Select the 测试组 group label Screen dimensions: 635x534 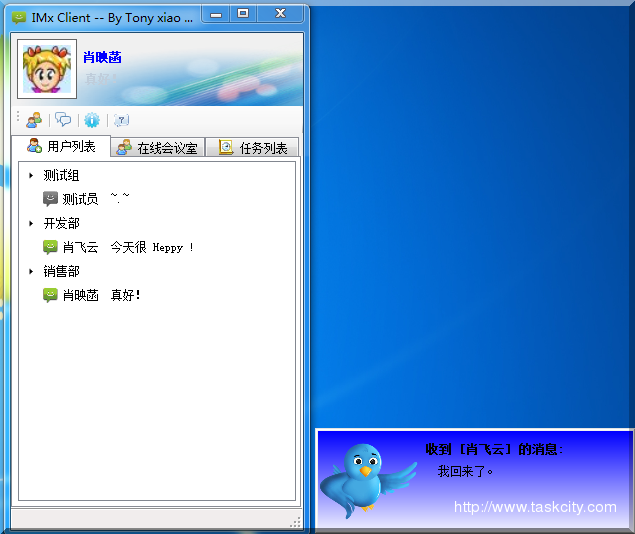click(61, 175)
